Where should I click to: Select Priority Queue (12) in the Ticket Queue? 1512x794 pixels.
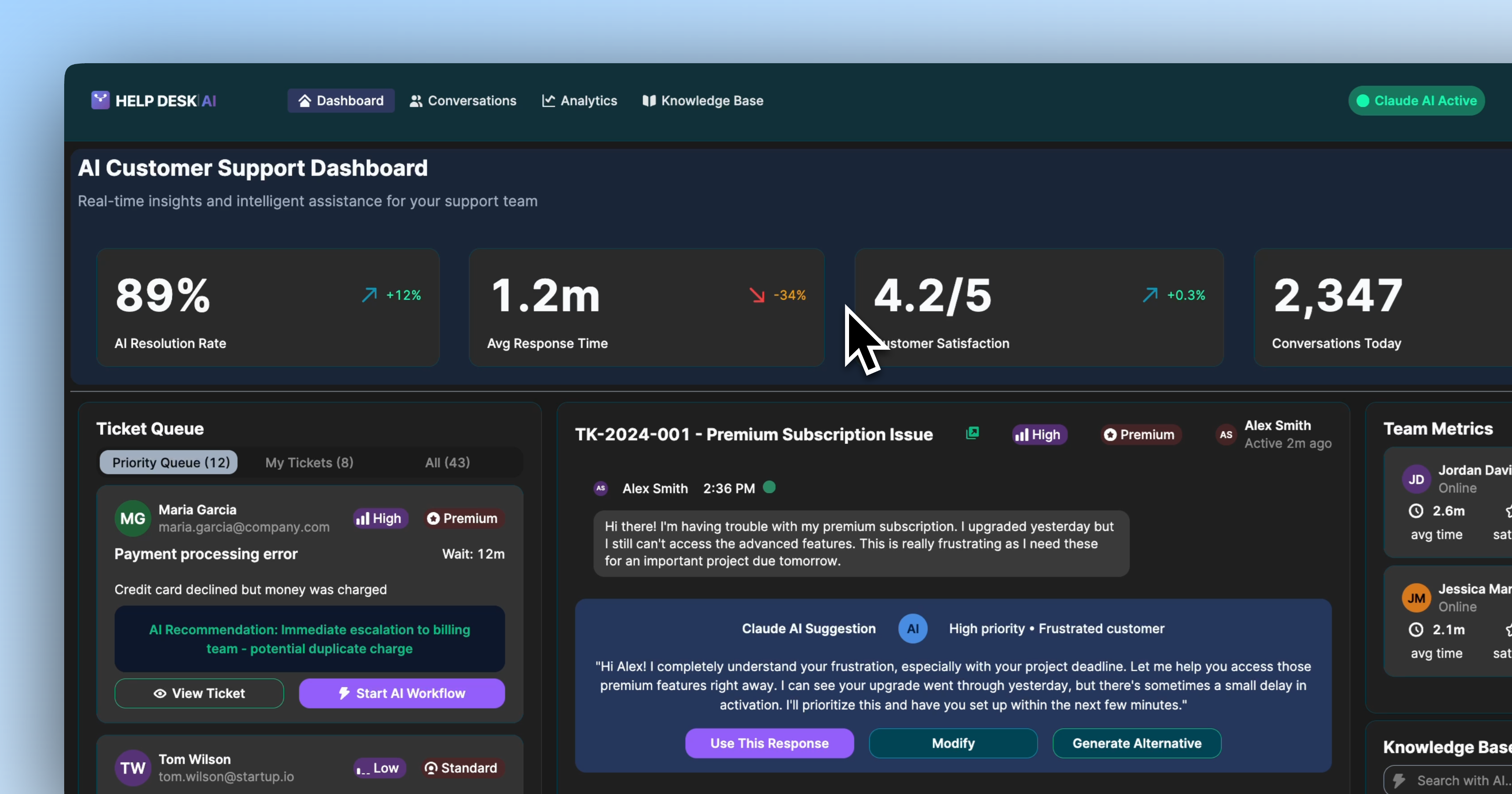click(x=169, y=462)
